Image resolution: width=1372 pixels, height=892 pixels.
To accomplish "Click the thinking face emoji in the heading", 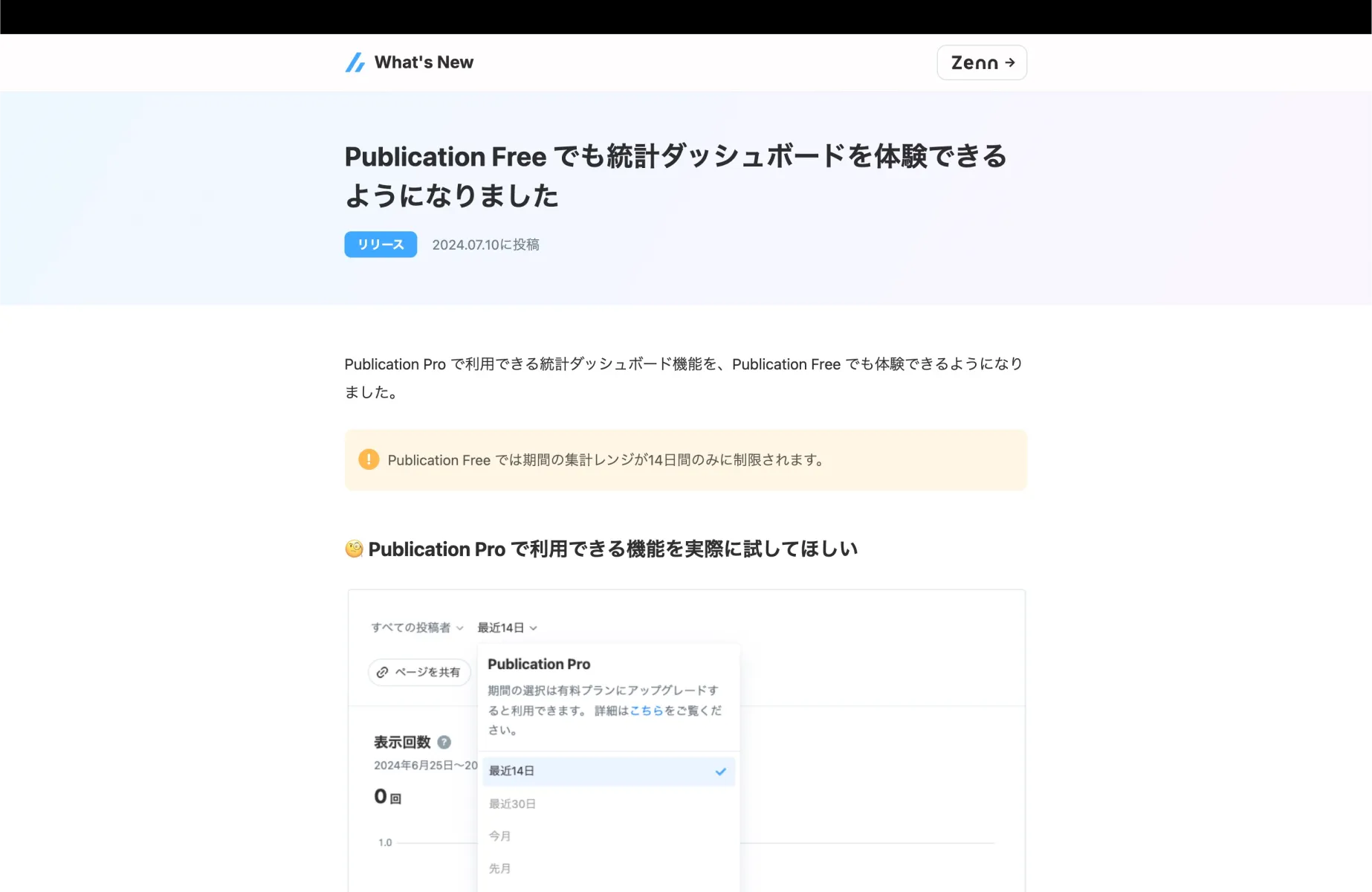I will pyautogui.click(x=355, y=549).
